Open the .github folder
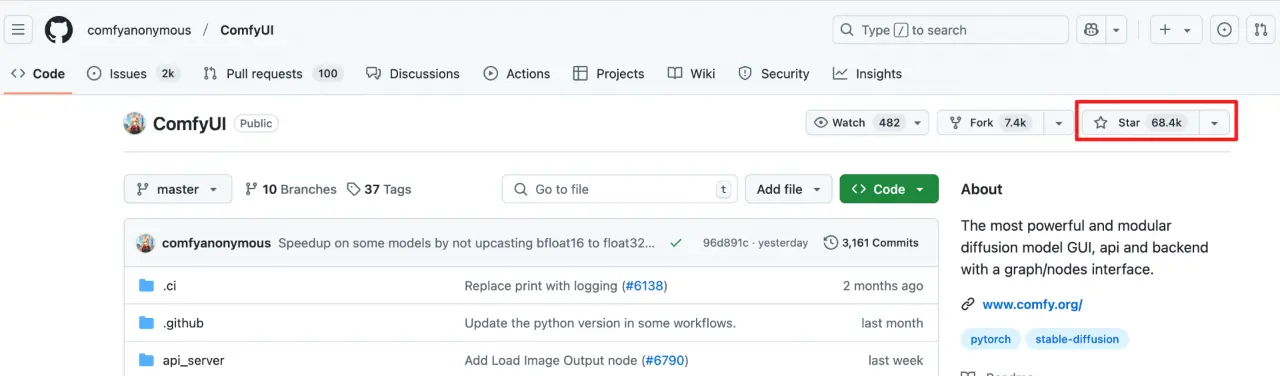 coord(183,323)
